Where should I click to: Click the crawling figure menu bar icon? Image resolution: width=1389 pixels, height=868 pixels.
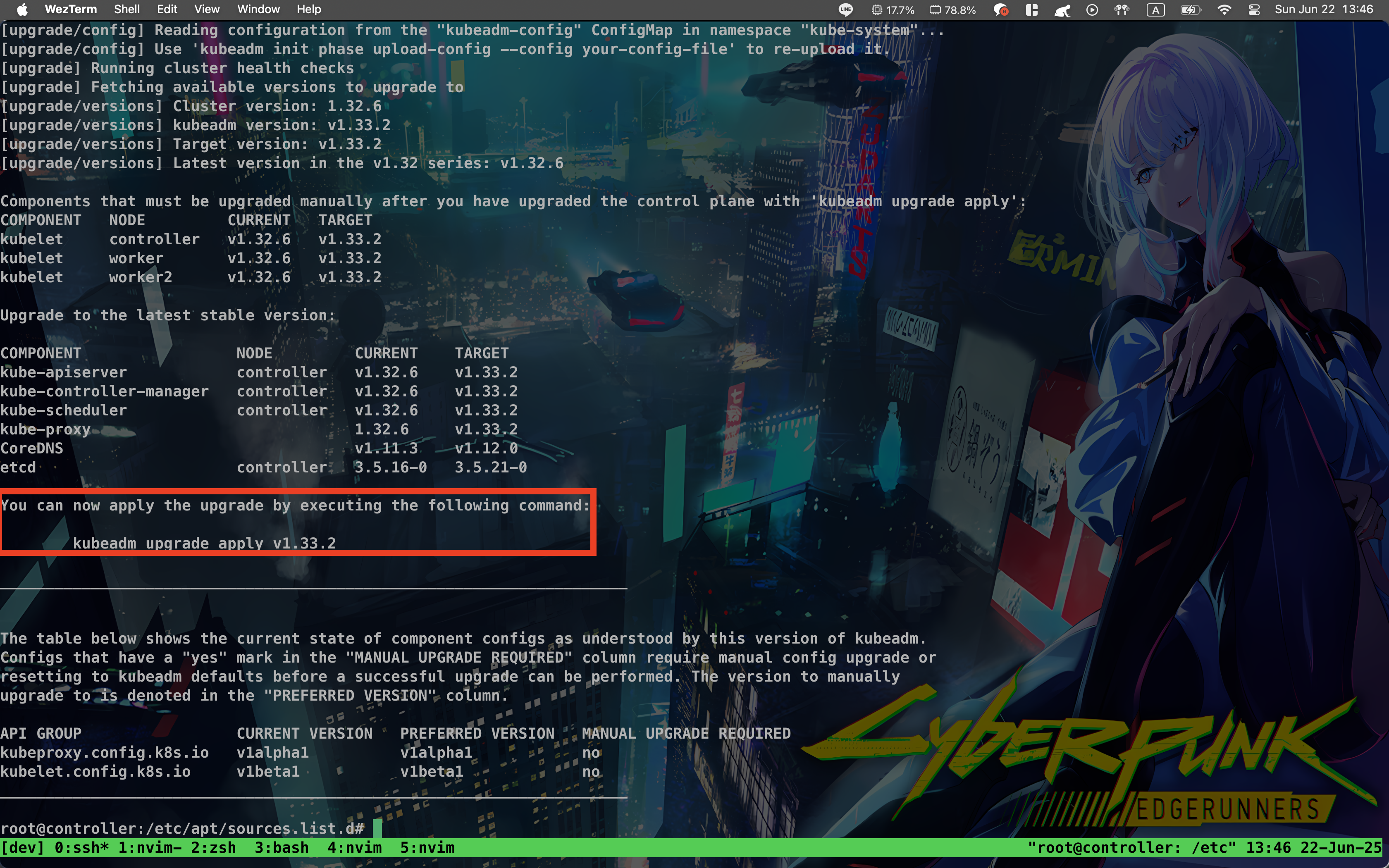[x=1062, y=10]
